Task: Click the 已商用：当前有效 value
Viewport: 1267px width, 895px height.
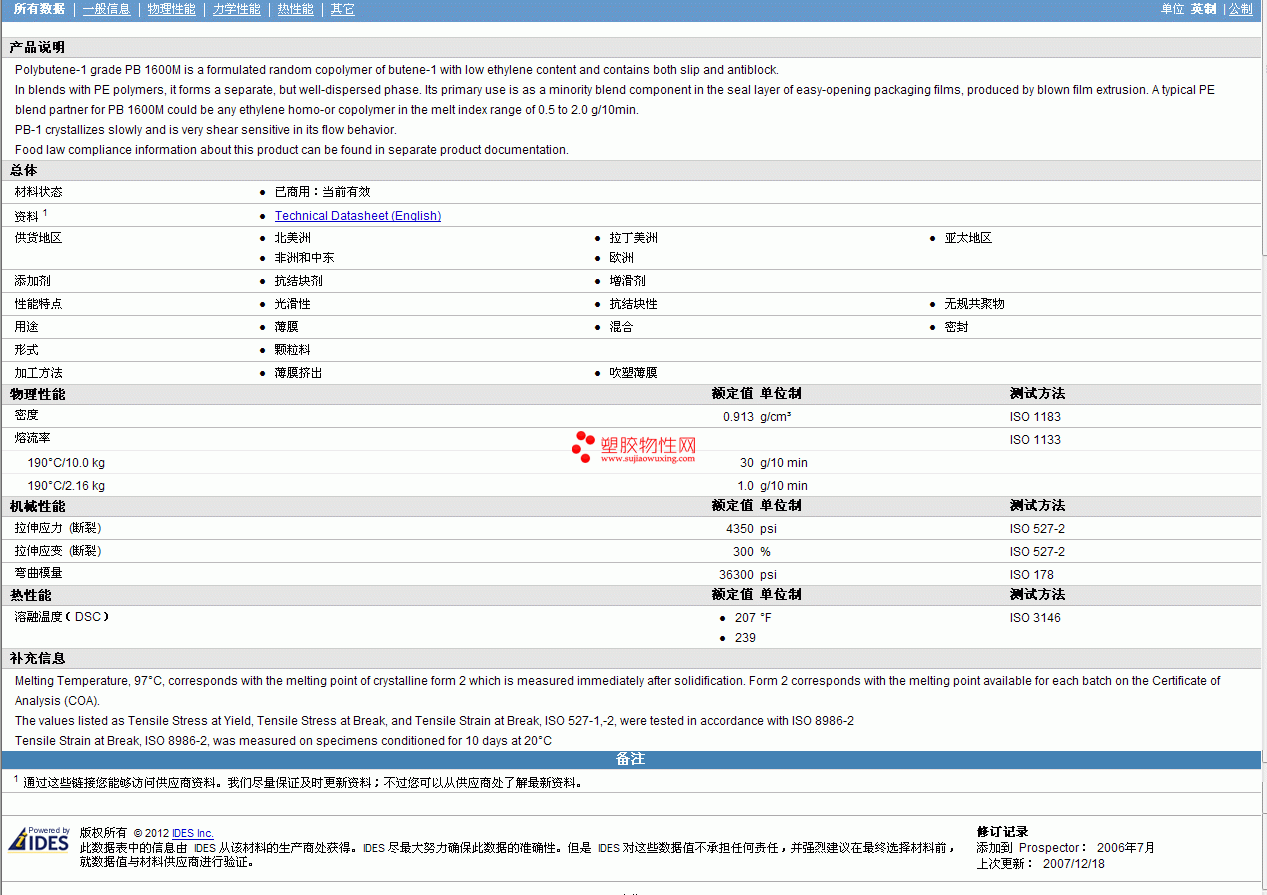Action: [x=322, y=192]
